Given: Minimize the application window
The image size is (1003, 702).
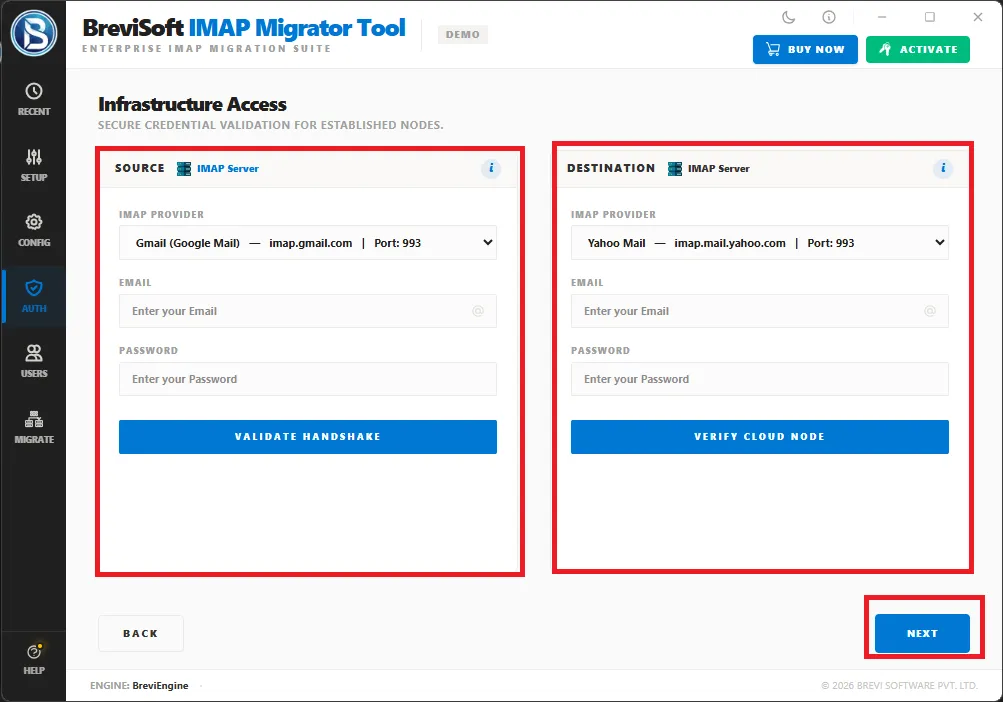Looking at the screenshot, I should click(882, 17).
